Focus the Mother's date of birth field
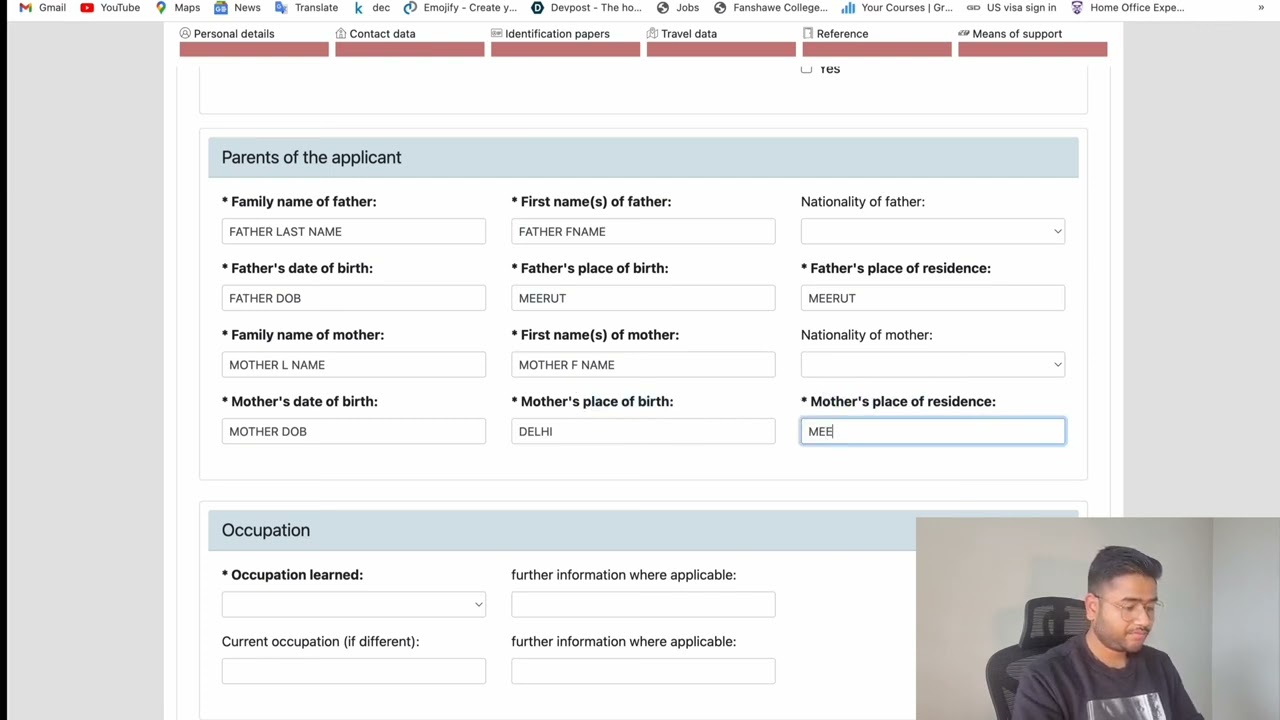Image resolution: width=1280 pixels, height=720 pixels. point(354,431)
